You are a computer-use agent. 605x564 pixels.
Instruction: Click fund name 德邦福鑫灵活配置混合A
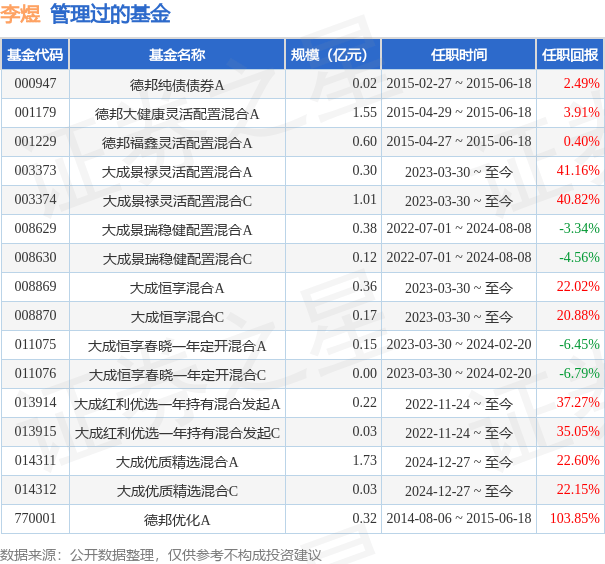point(177,143)
